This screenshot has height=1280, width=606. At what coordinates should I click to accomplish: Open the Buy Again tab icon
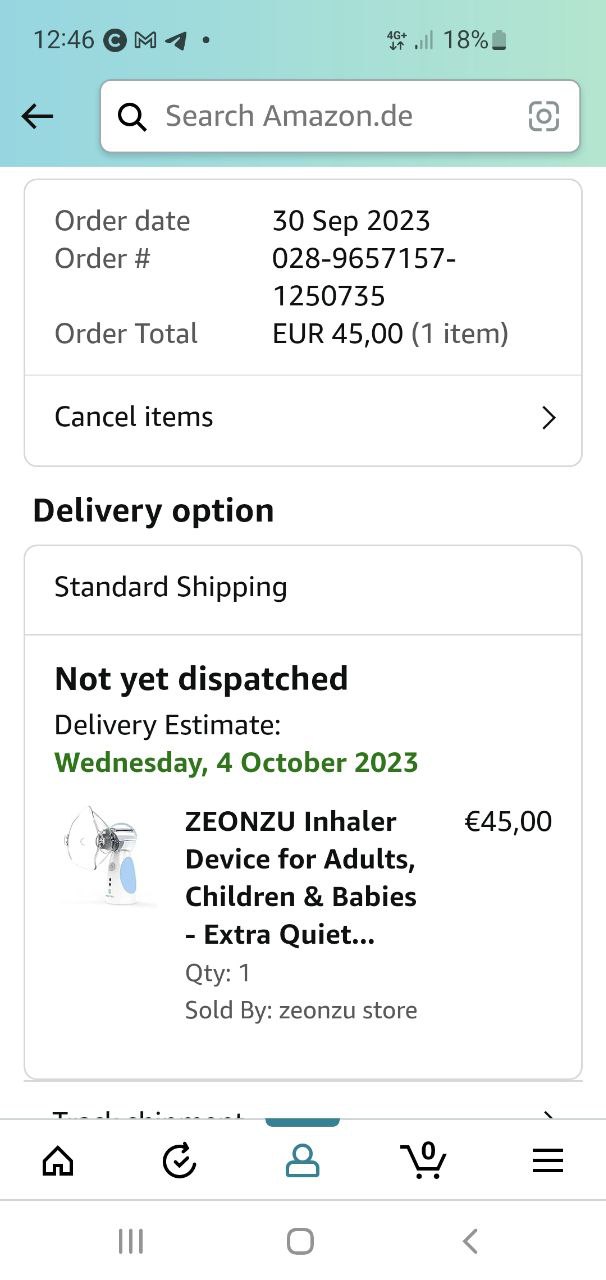(180, 1160)
